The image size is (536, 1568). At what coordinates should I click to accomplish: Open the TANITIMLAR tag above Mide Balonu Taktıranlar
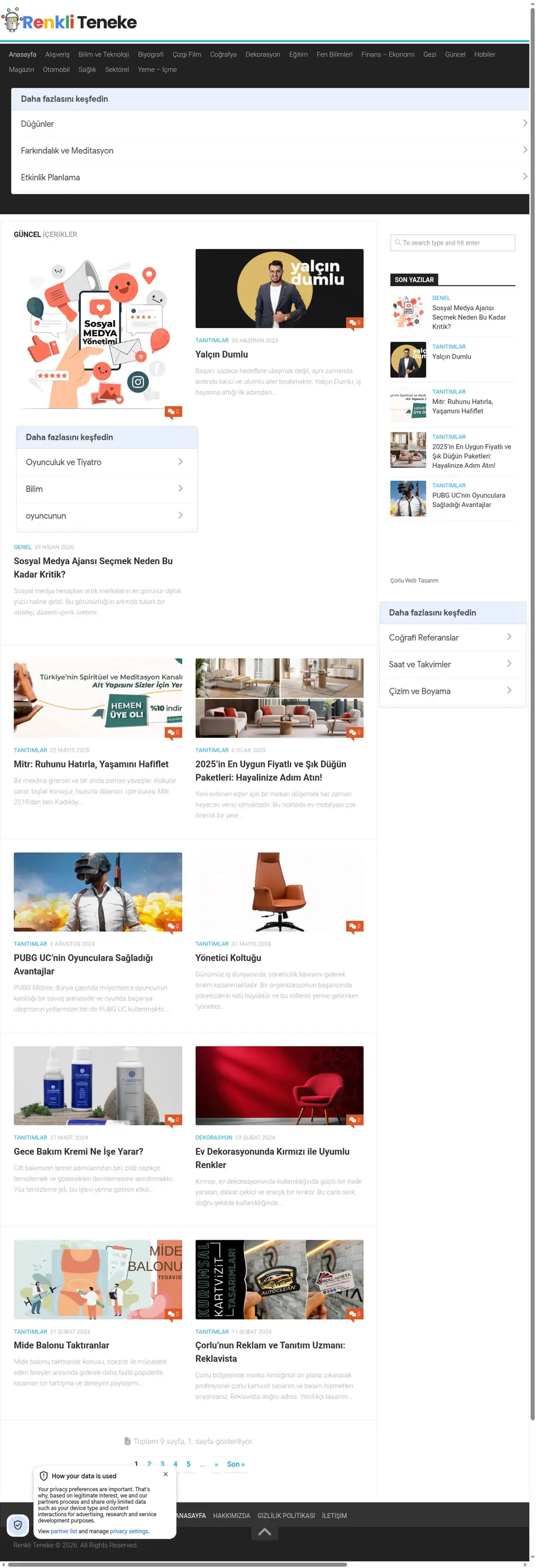30,1331
